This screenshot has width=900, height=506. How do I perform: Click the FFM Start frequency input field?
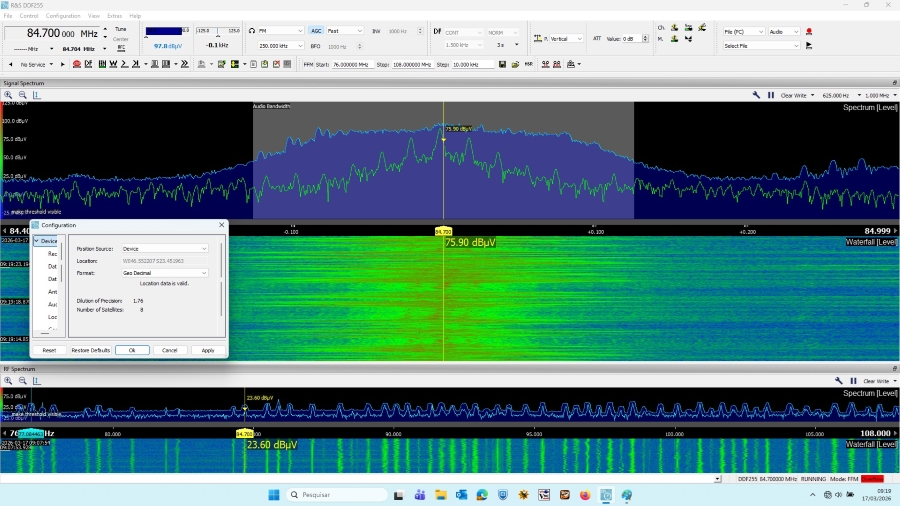[x=352, y=64]
